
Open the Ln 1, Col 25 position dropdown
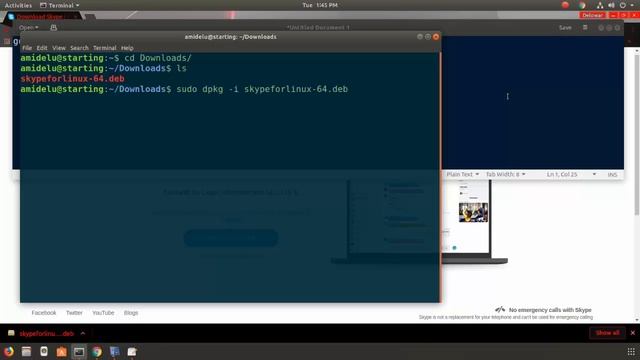[x=571, y=174]
